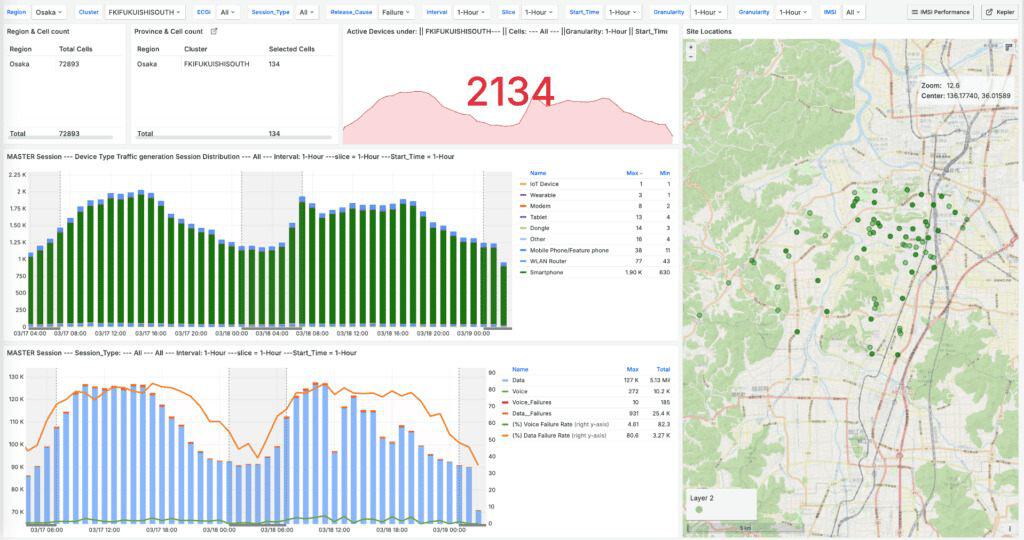Open the Session_Type dropdown
The image size is (1024, 540).
click(x=306, y=12)
